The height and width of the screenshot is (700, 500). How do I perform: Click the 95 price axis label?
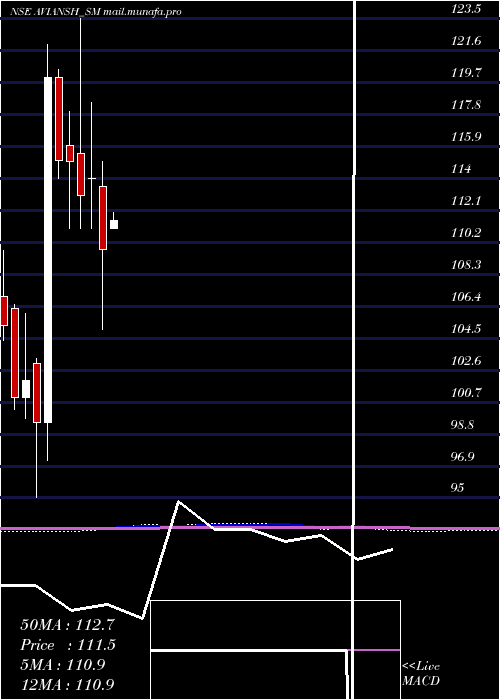click(458, 488)
